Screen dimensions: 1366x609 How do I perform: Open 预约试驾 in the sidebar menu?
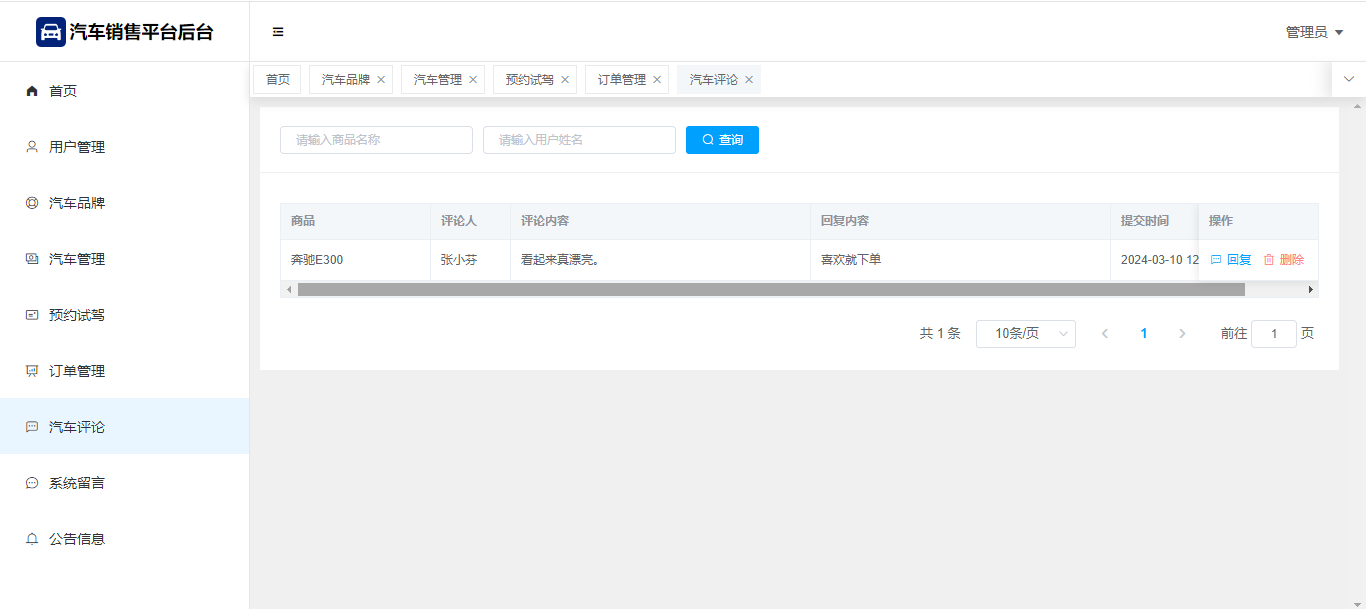tap(124, 315)
